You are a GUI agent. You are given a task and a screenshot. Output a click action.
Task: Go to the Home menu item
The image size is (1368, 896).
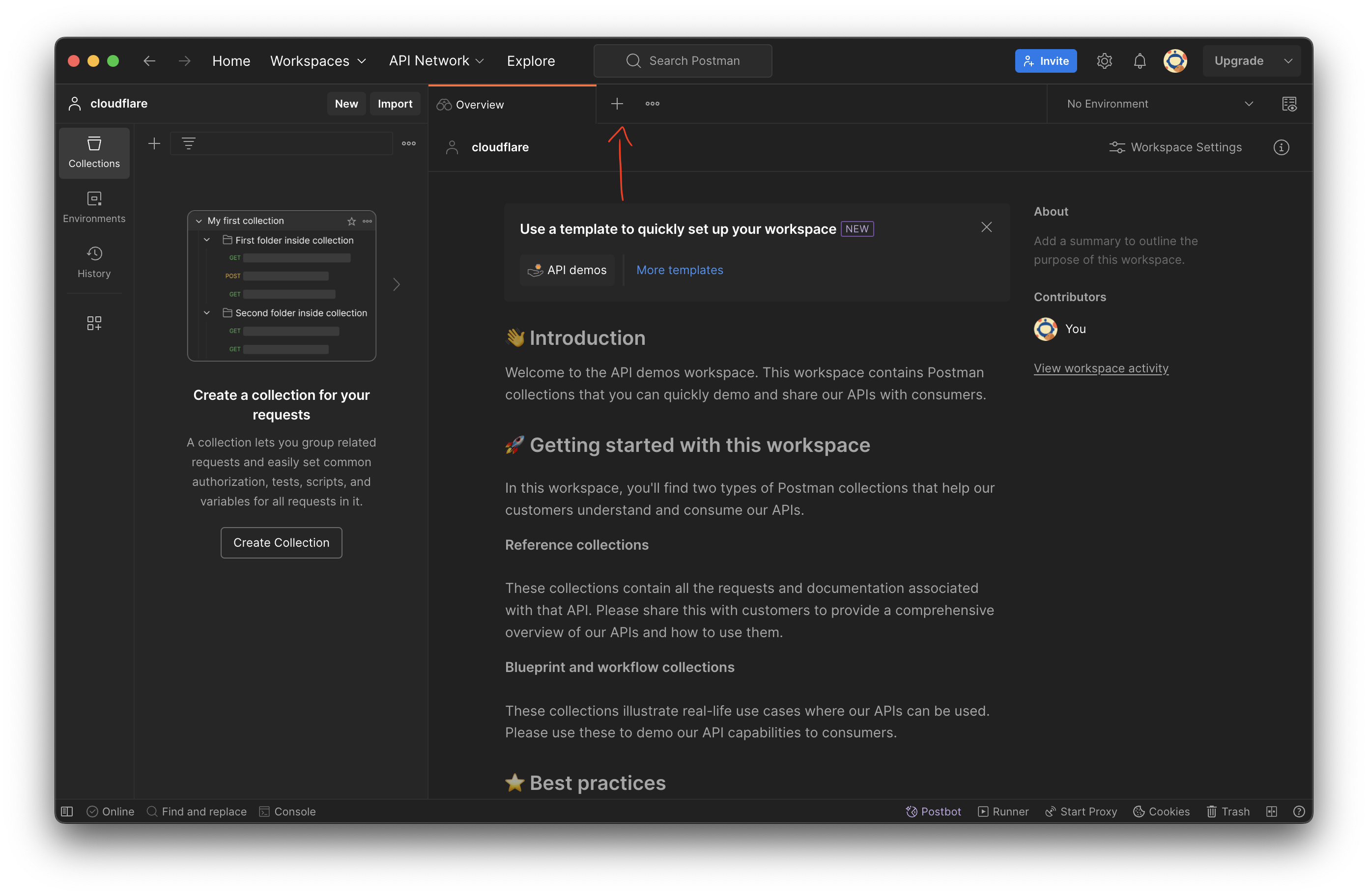[x=231, y=61]
